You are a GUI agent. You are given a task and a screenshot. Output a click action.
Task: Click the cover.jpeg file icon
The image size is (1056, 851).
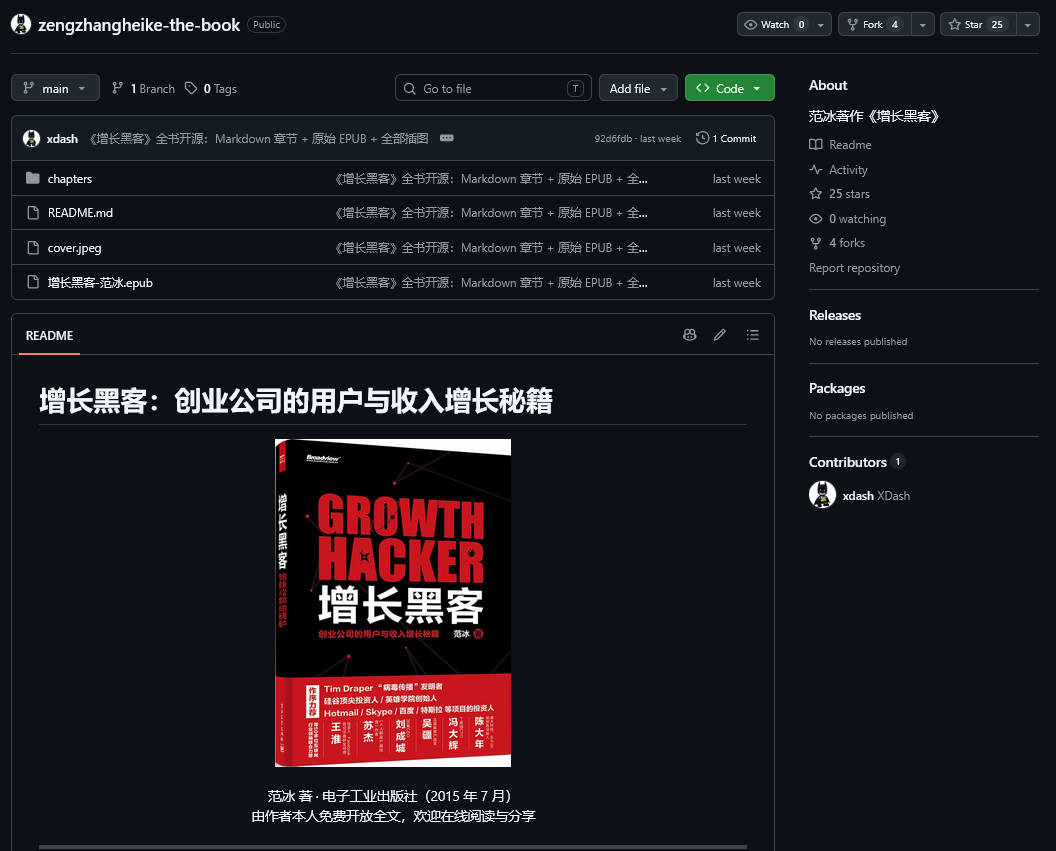(32, 248)
